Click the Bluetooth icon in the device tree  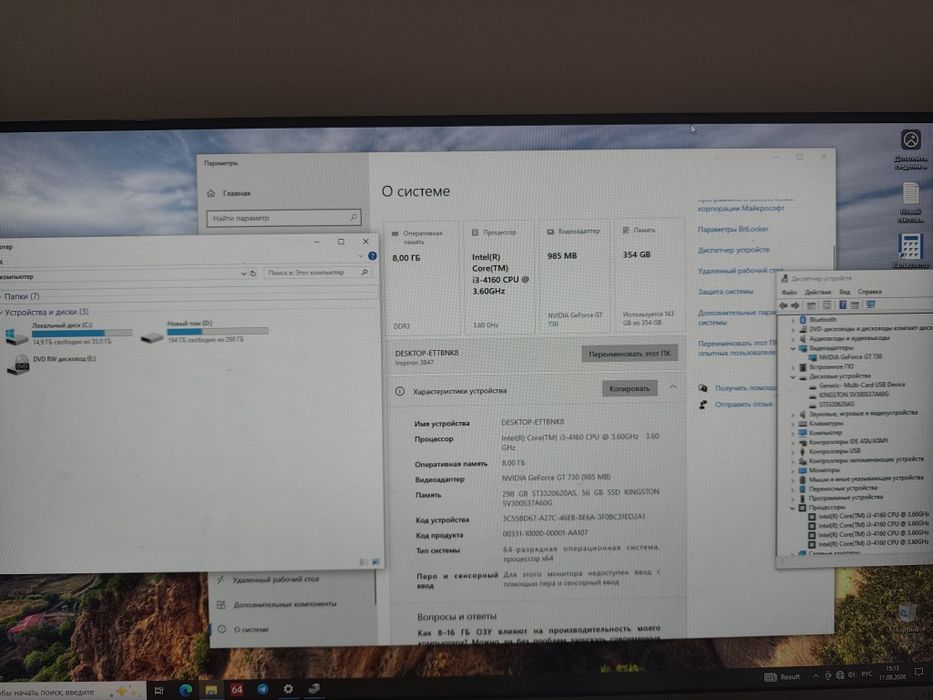click(x=803, y=320)
